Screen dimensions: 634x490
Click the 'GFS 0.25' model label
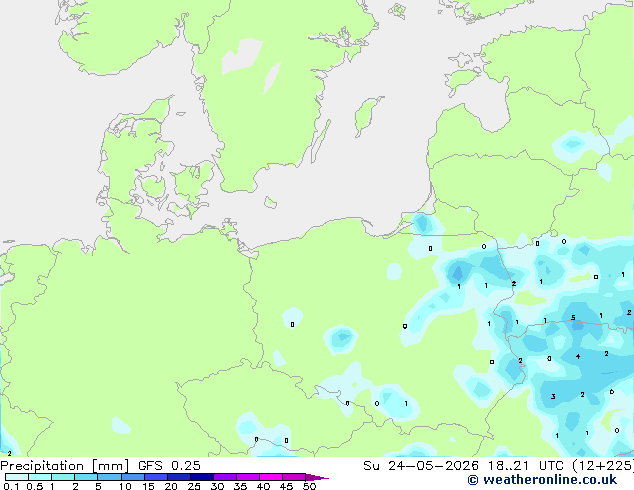[x=169, y=466]
